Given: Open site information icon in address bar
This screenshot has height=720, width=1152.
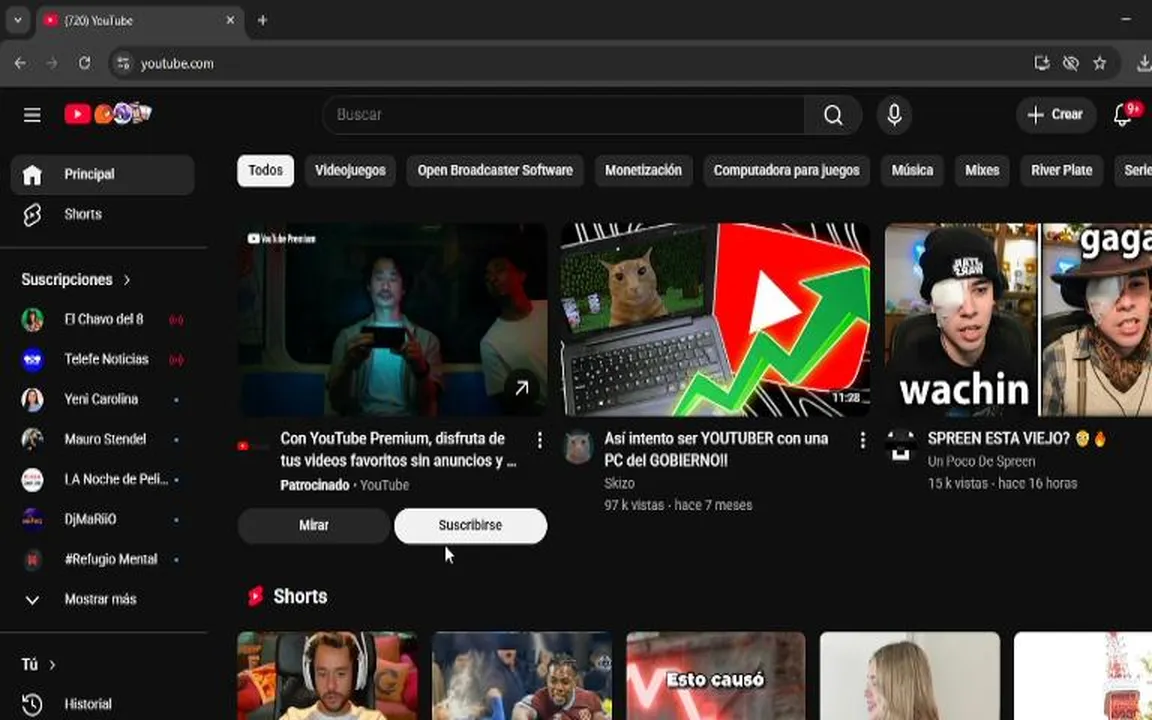Looking at the screenshot, I should coord(123,64).
